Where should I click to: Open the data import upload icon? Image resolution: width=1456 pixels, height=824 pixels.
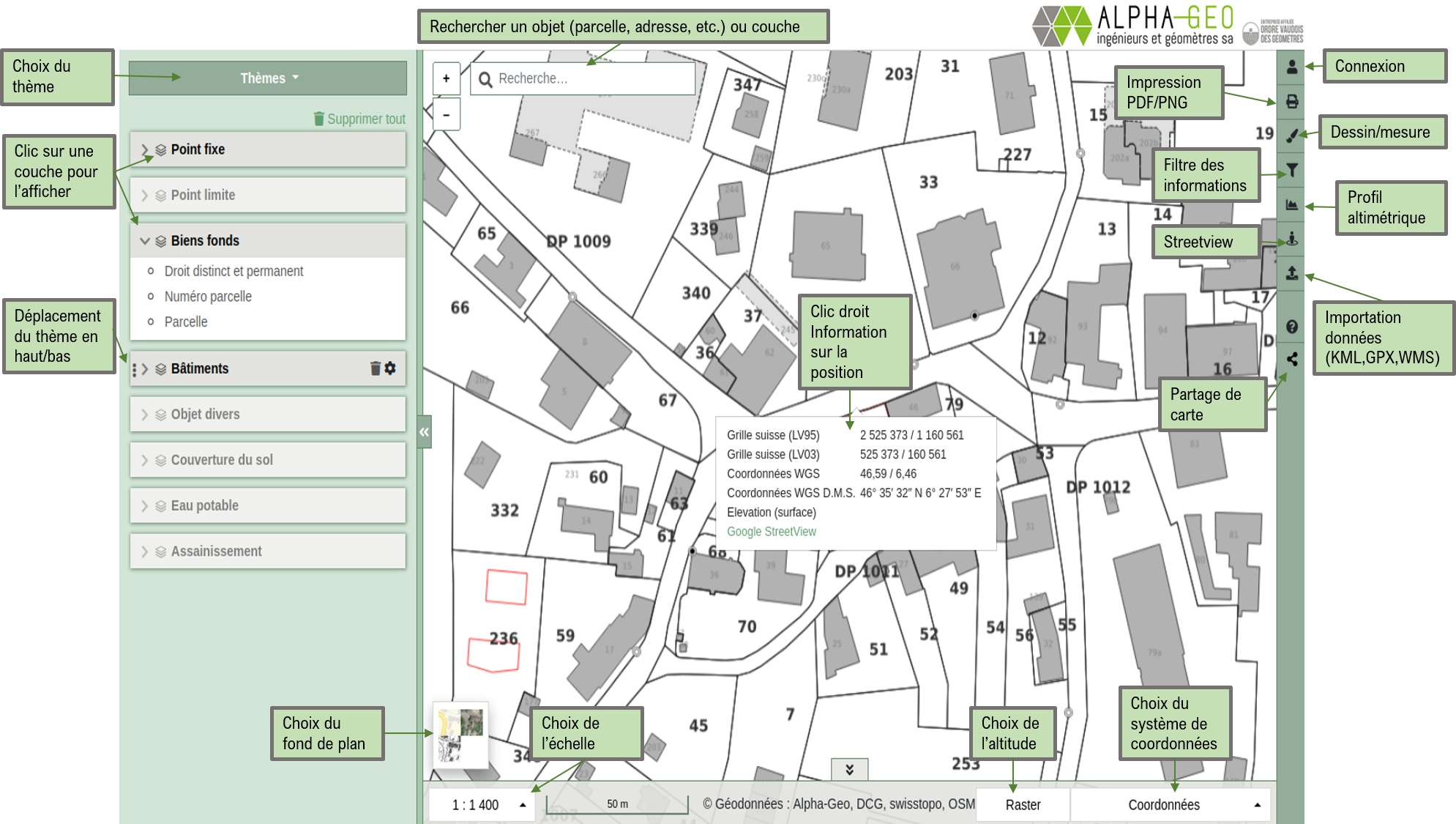[1292, 273]
